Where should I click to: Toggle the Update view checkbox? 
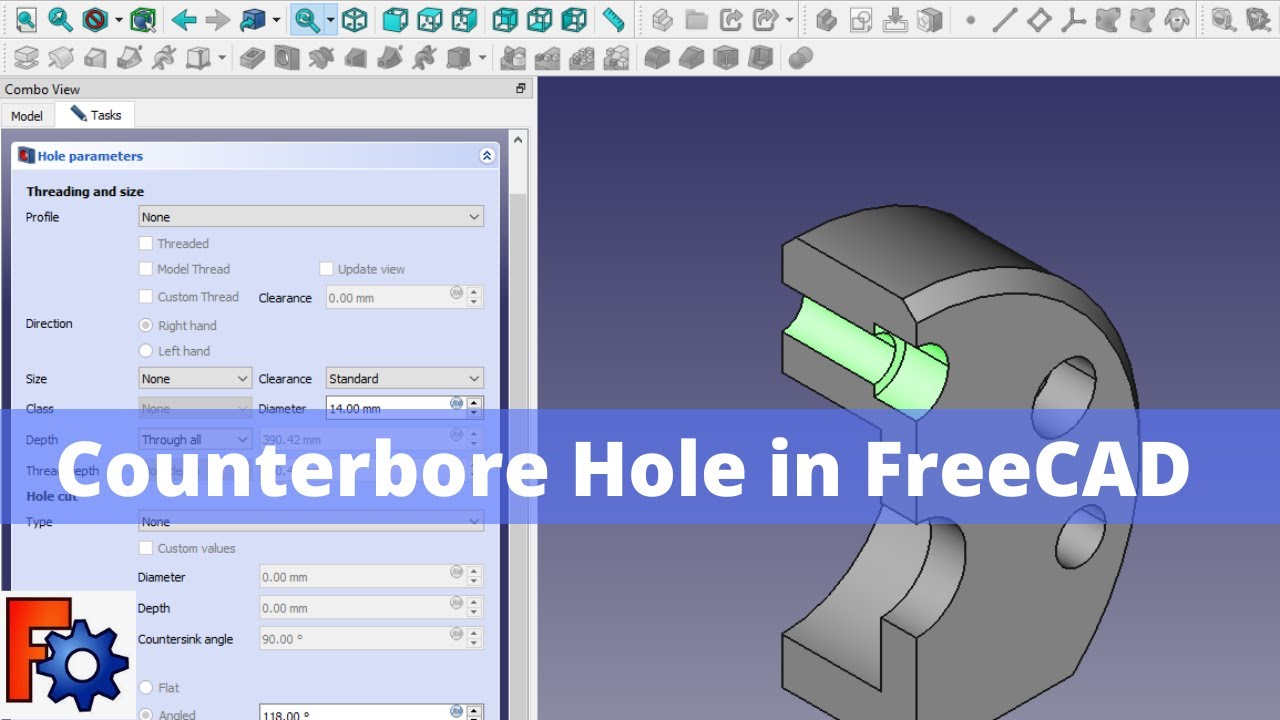click(326, 269)
